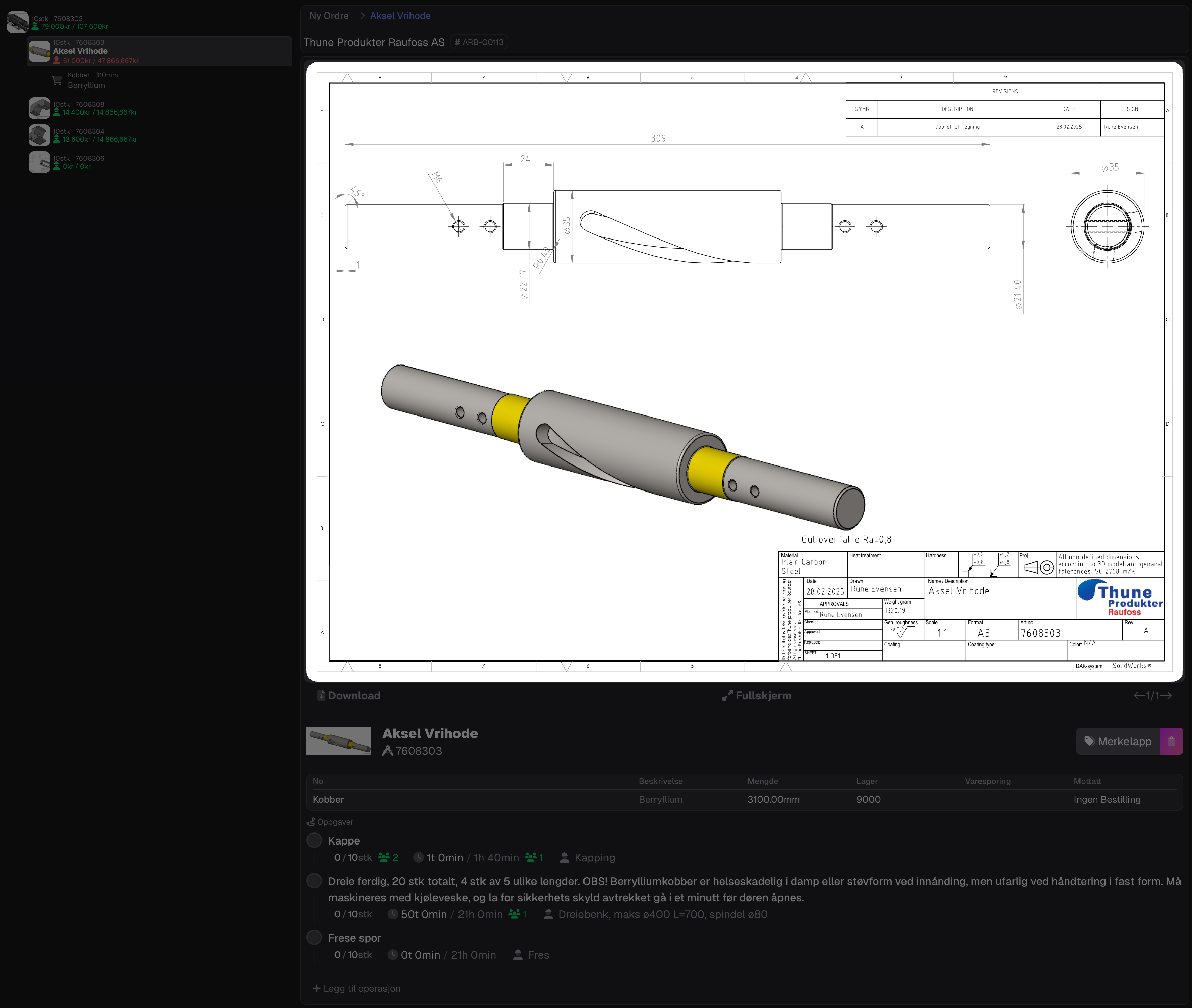Click the green team icon on Kappe
Viewport: 1192px width, 1008px height.
pos(384,858)
